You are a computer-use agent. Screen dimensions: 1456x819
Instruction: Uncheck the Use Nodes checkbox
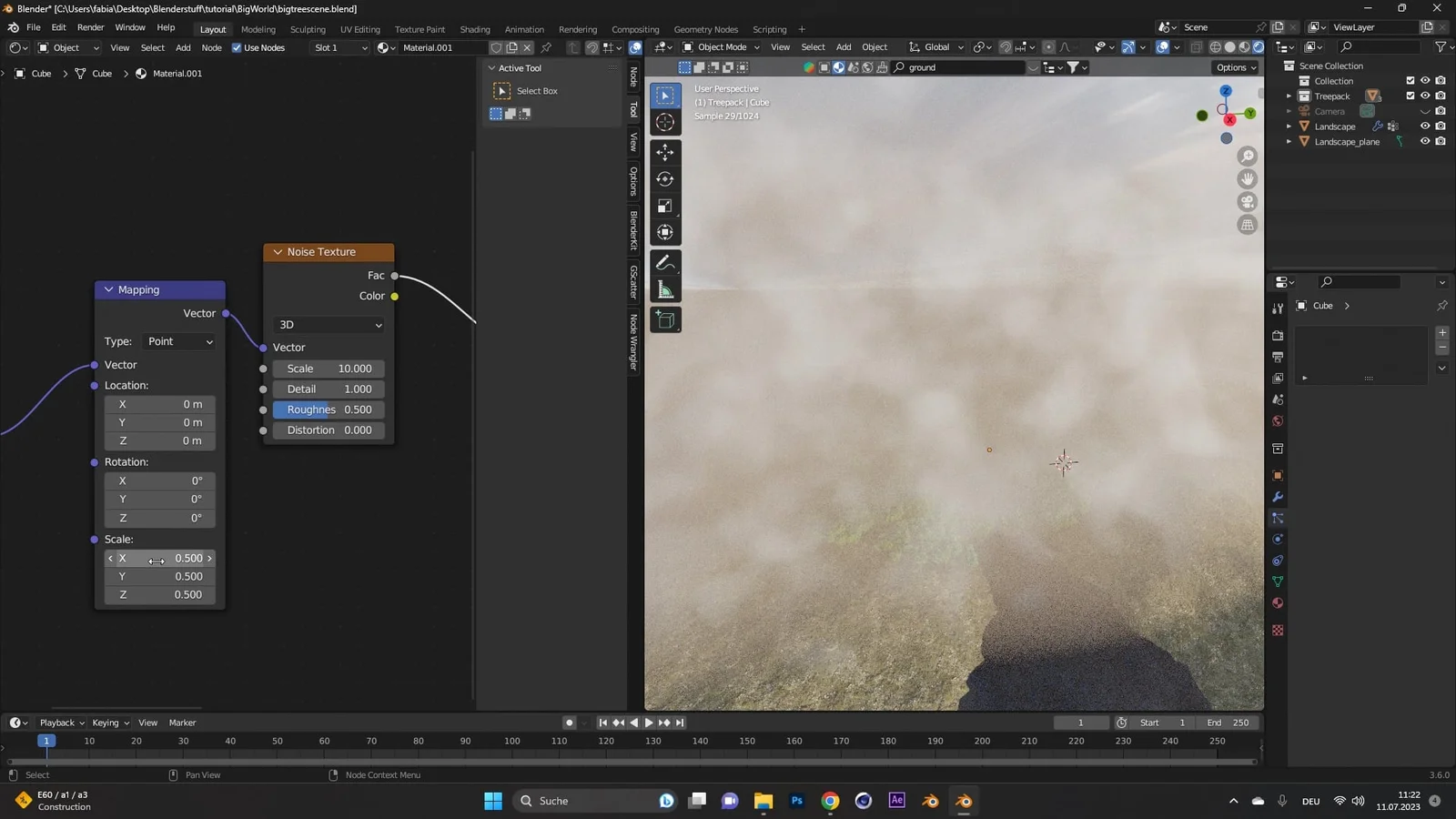click(236, 47)
